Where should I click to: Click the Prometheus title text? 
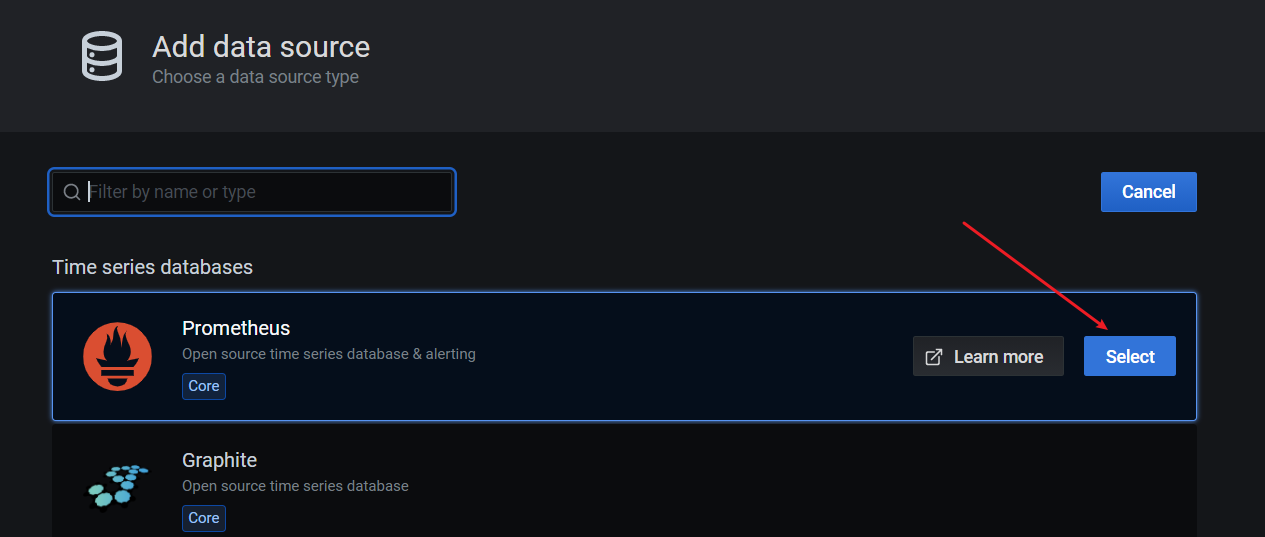click(x=236, y=328)
